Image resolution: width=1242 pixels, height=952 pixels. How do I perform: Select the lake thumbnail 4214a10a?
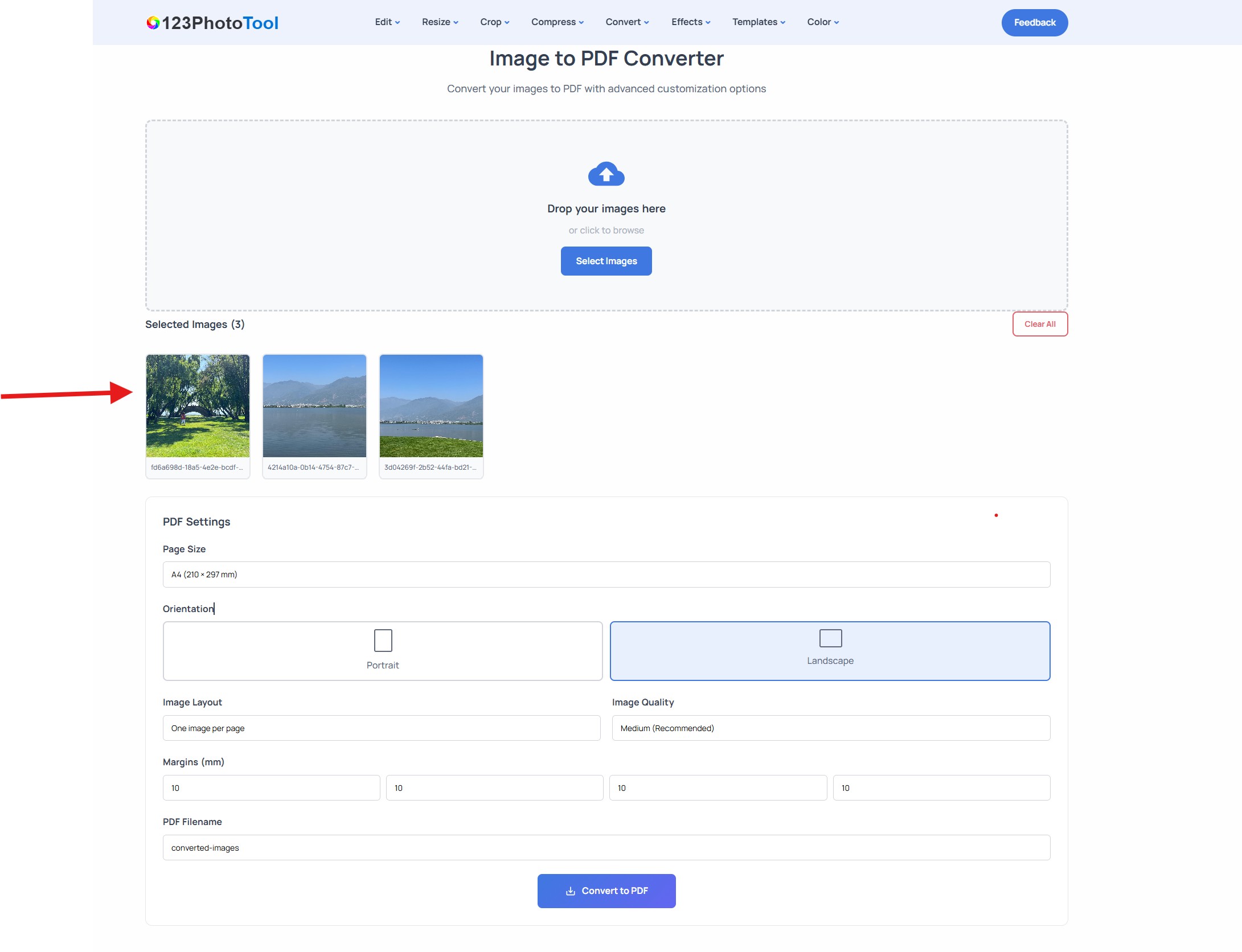314,406
